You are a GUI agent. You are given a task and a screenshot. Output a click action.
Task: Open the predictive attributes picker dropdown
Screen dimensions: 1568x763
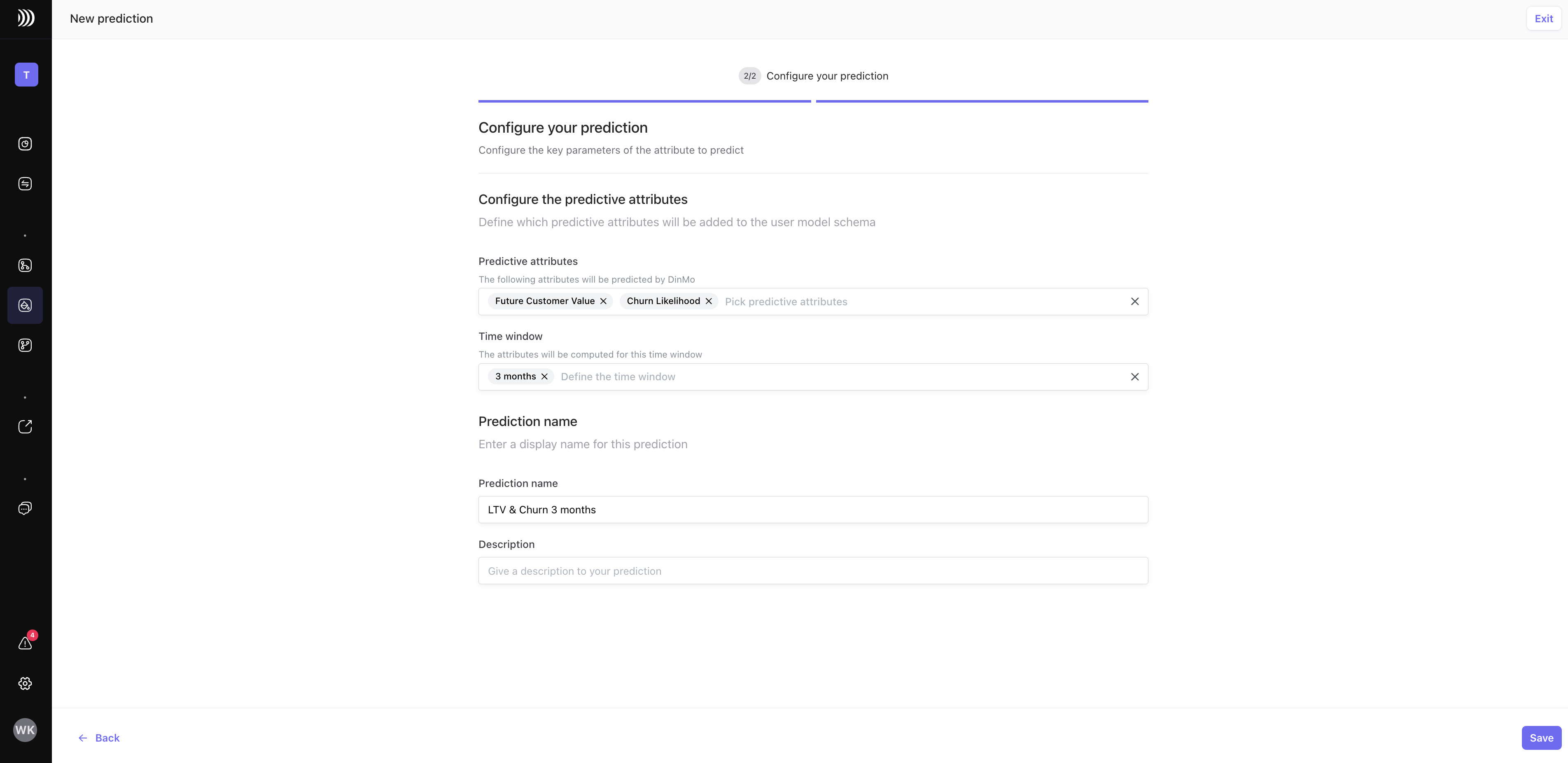click(913, 302)
